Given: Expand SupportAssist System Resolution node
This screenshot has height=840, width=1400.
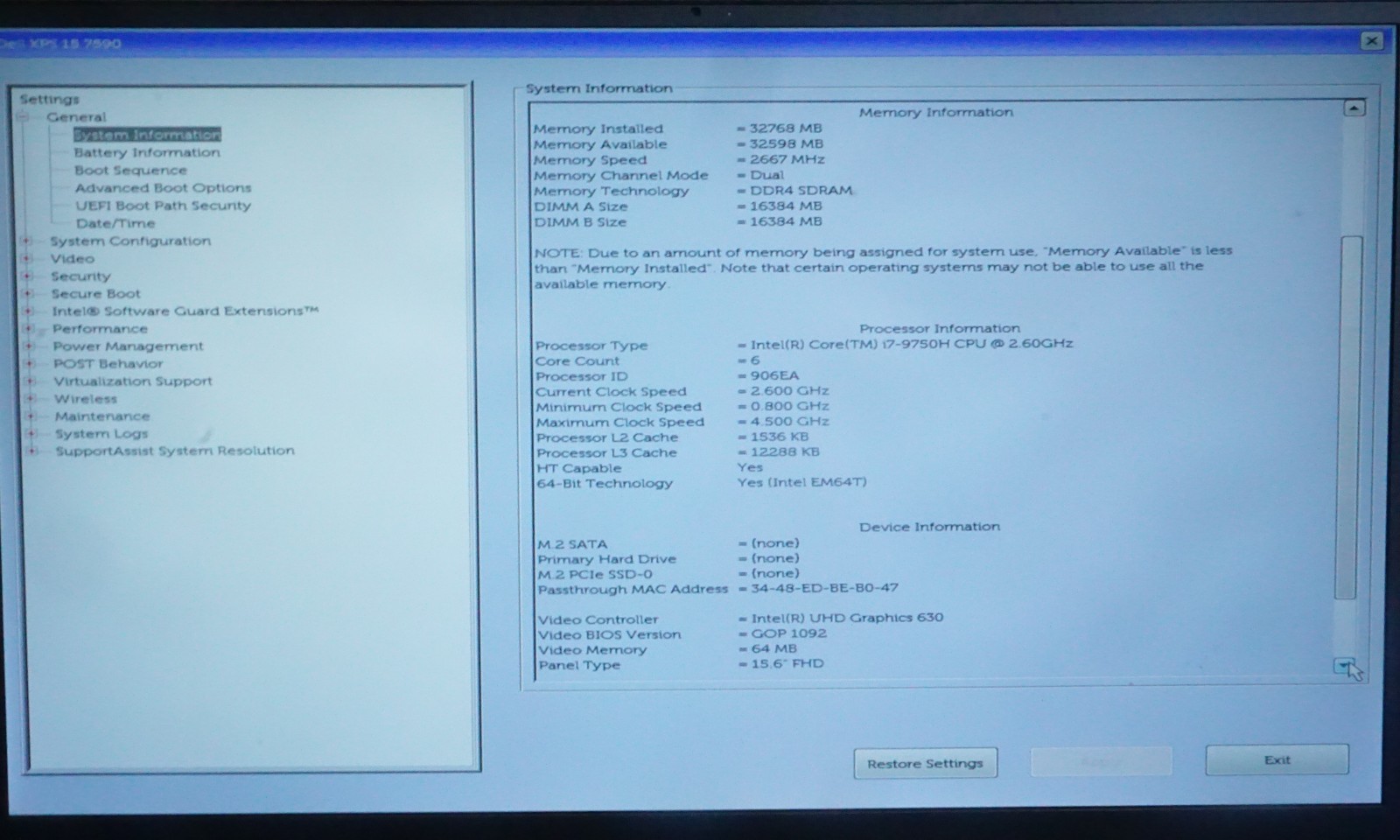Looking at the screenshot, I should click(x=31, y=451).
